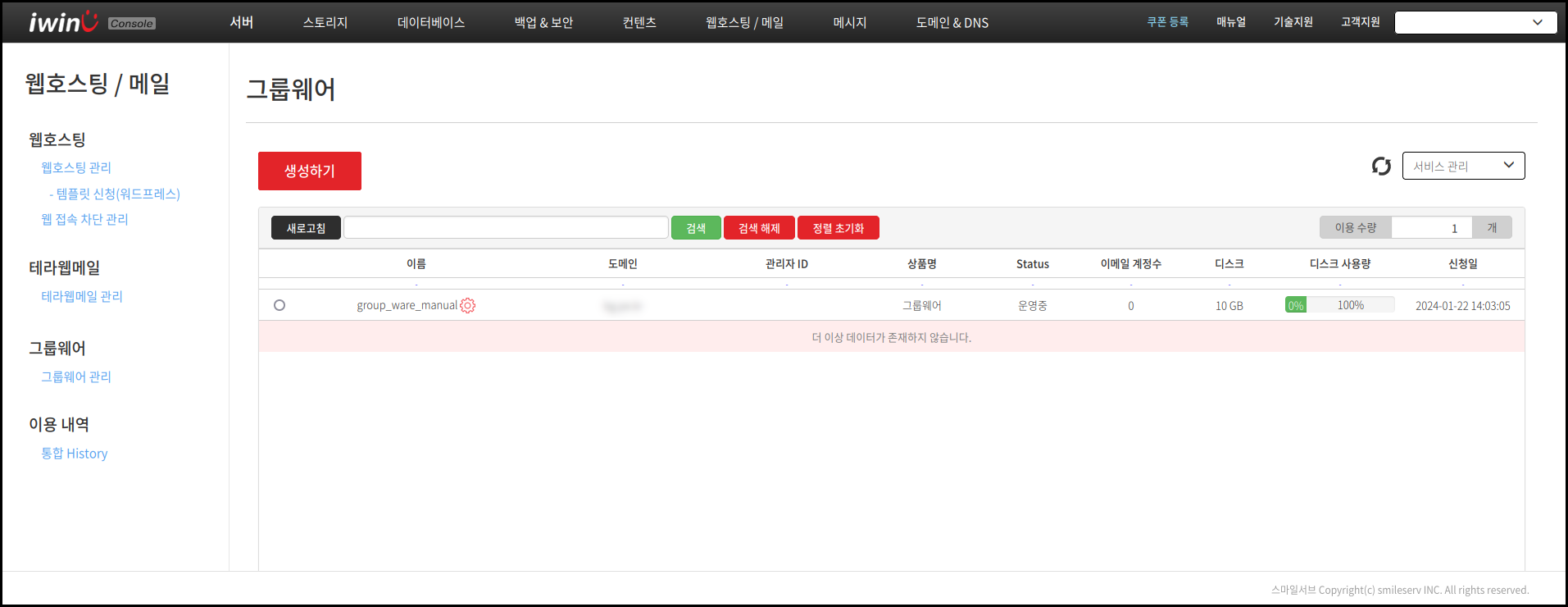Click the 이용 수량 count field
Screen dimensions: 1568x607
(1431, 227)
